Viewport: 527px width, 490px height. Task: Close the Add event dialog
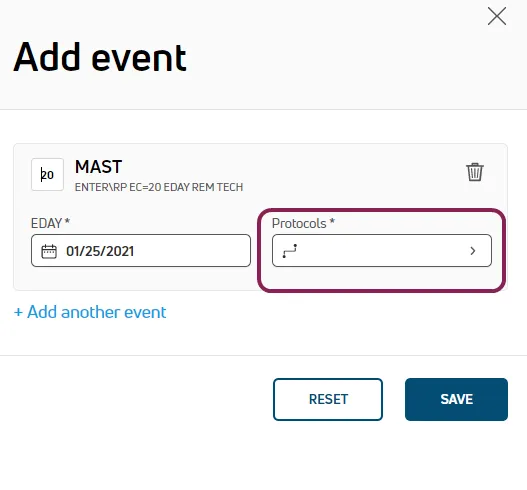point(497,16)
